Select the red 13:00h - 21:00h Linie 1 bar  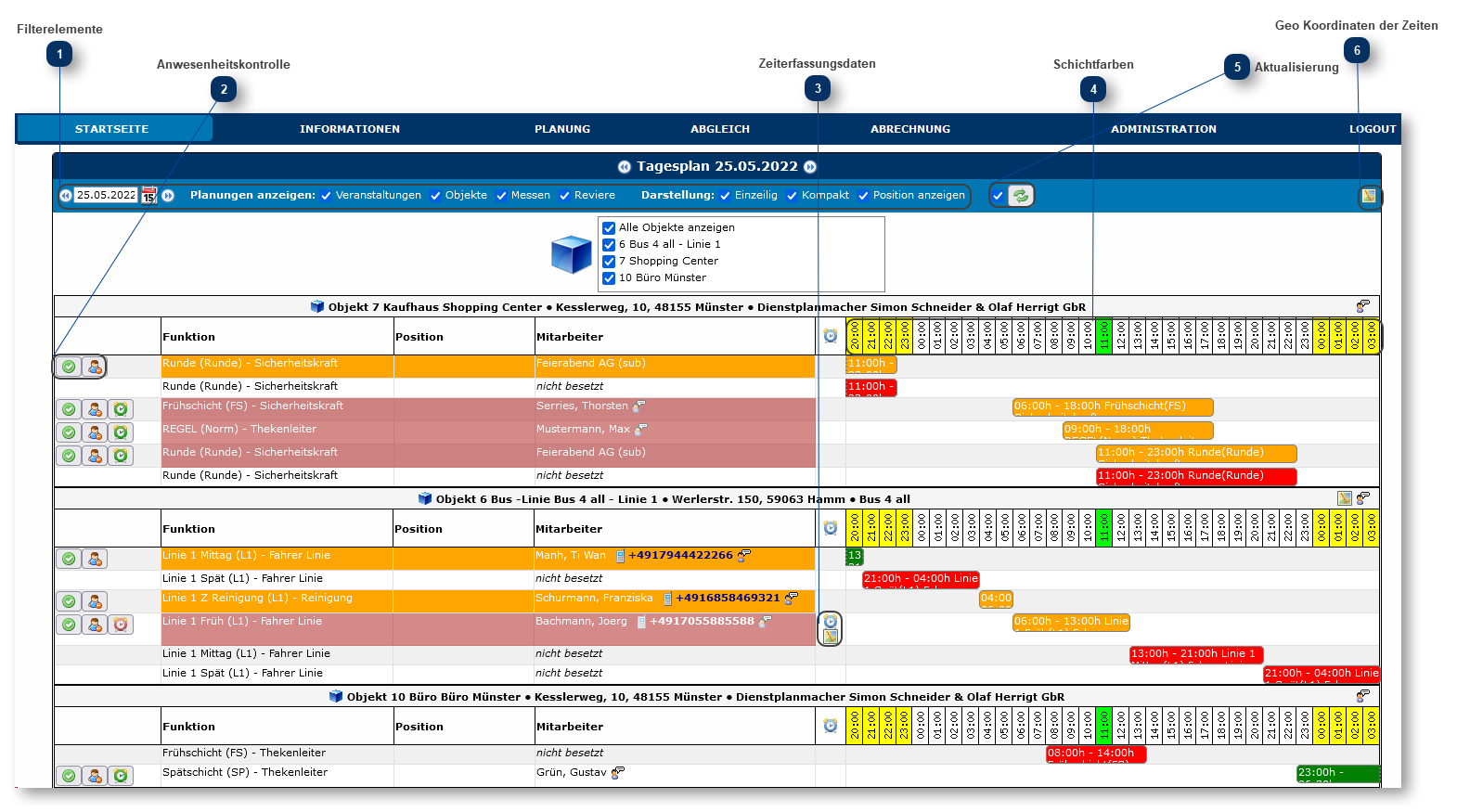pos(1196,654)
